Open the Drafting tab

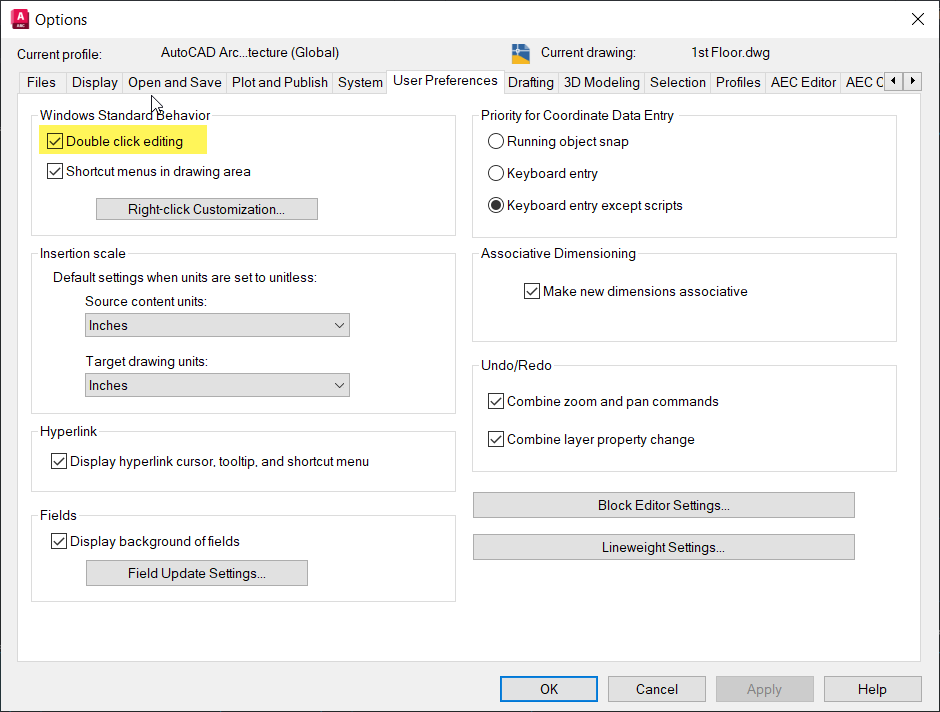coord(530,82)
